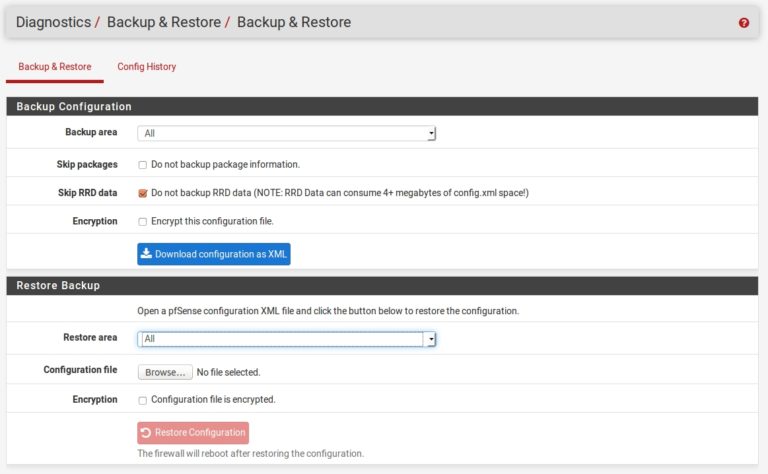
Task: Click middle Backup & Restore breadcrumb
Action: pos(164,22)
